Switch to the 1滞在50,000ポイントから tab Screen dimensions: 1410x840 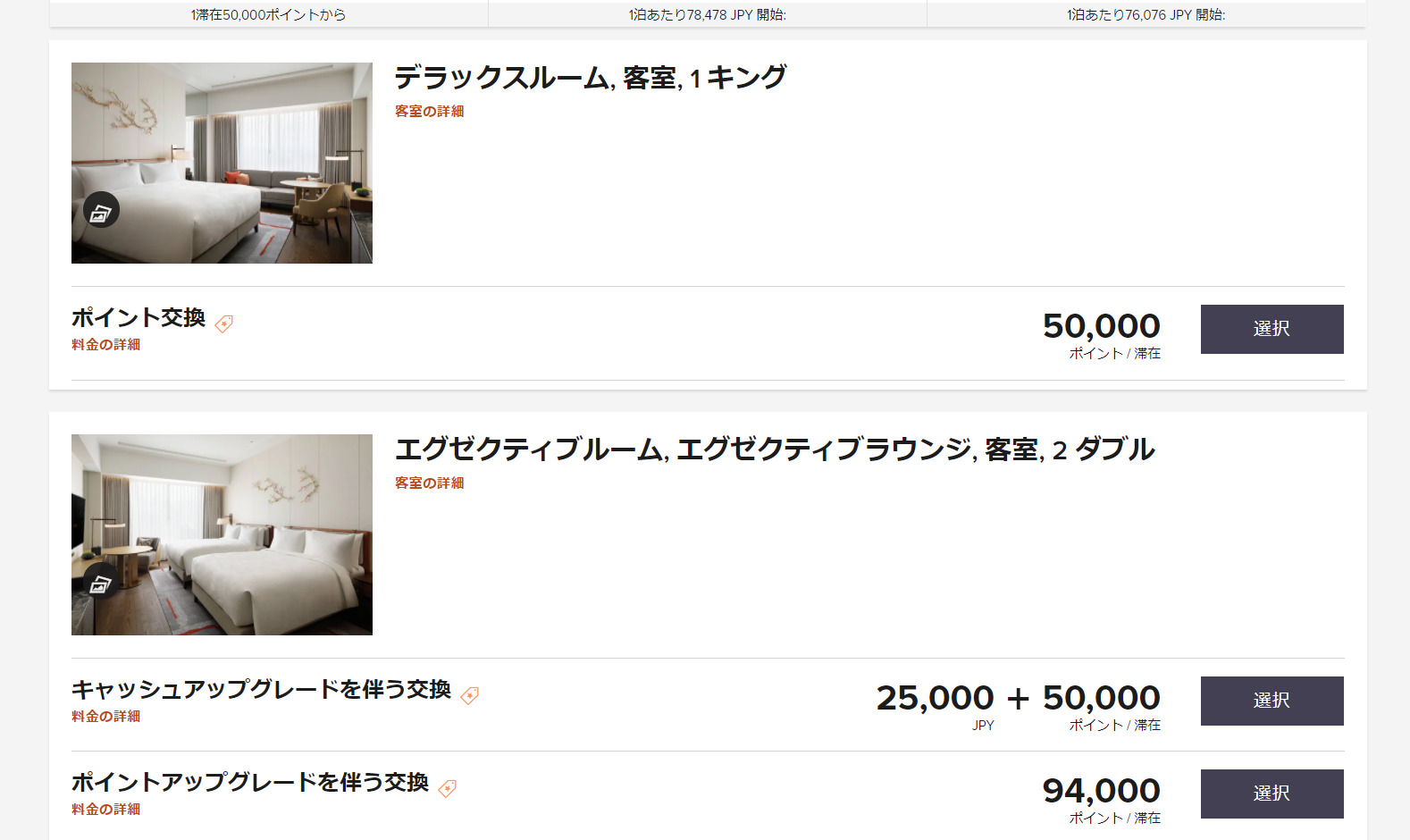tap(268, 14)
